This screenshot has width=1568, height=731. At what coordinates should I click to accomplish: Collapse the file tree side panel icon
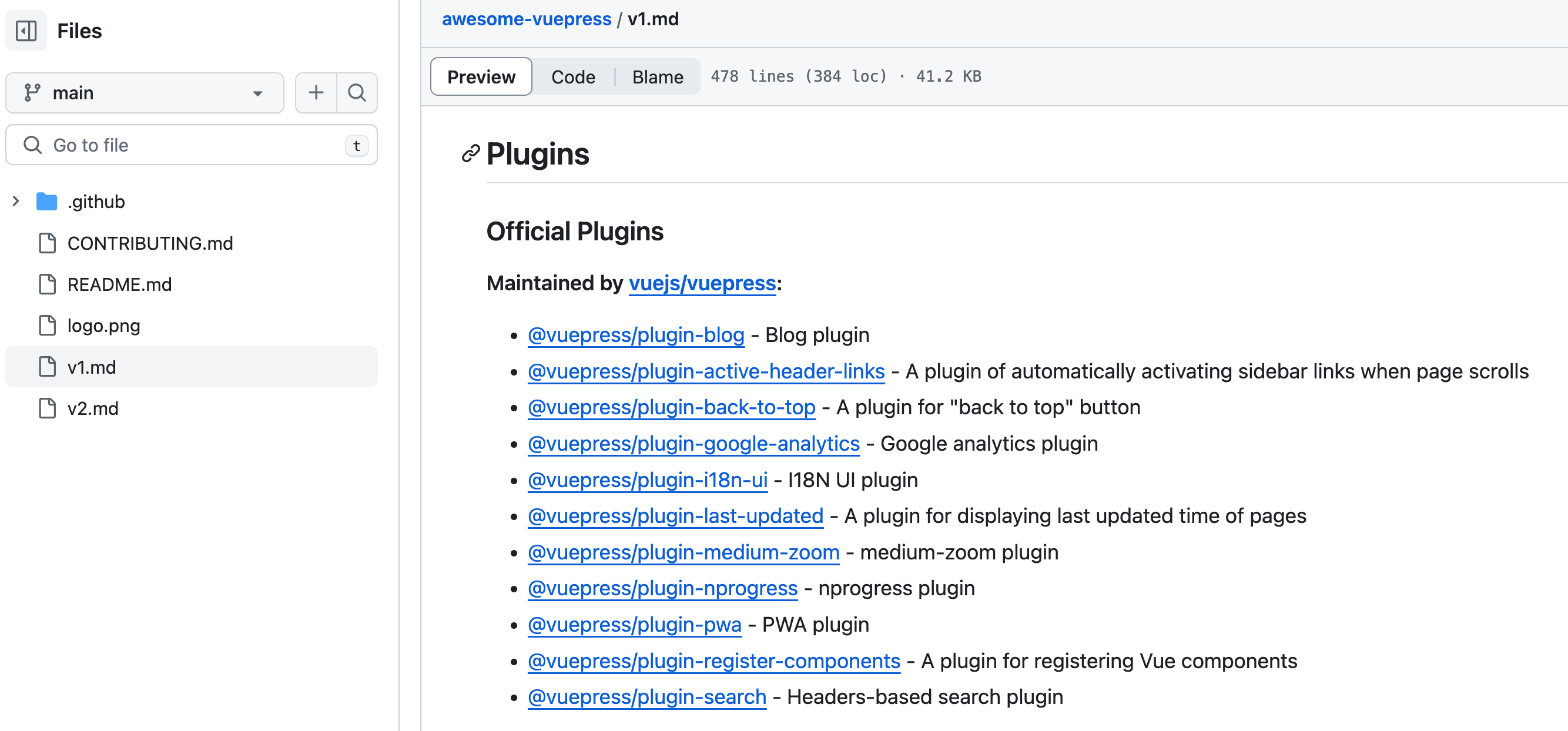pyautogui.click(x=26, y=31)
